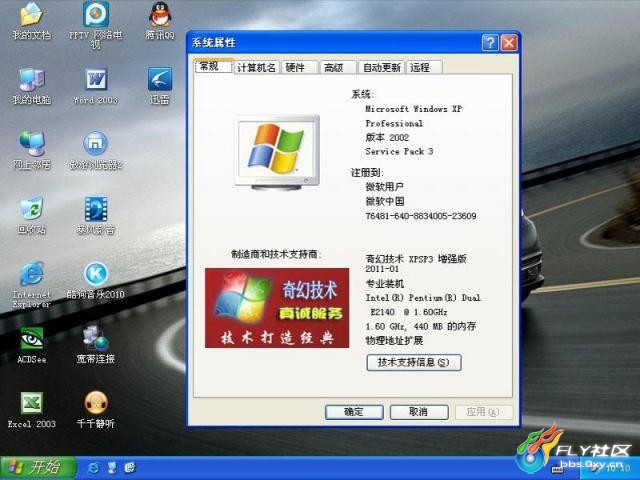Switch to the 硬件 tab
640x480 pixels.
pyautogui.click(x=299, y=68)
